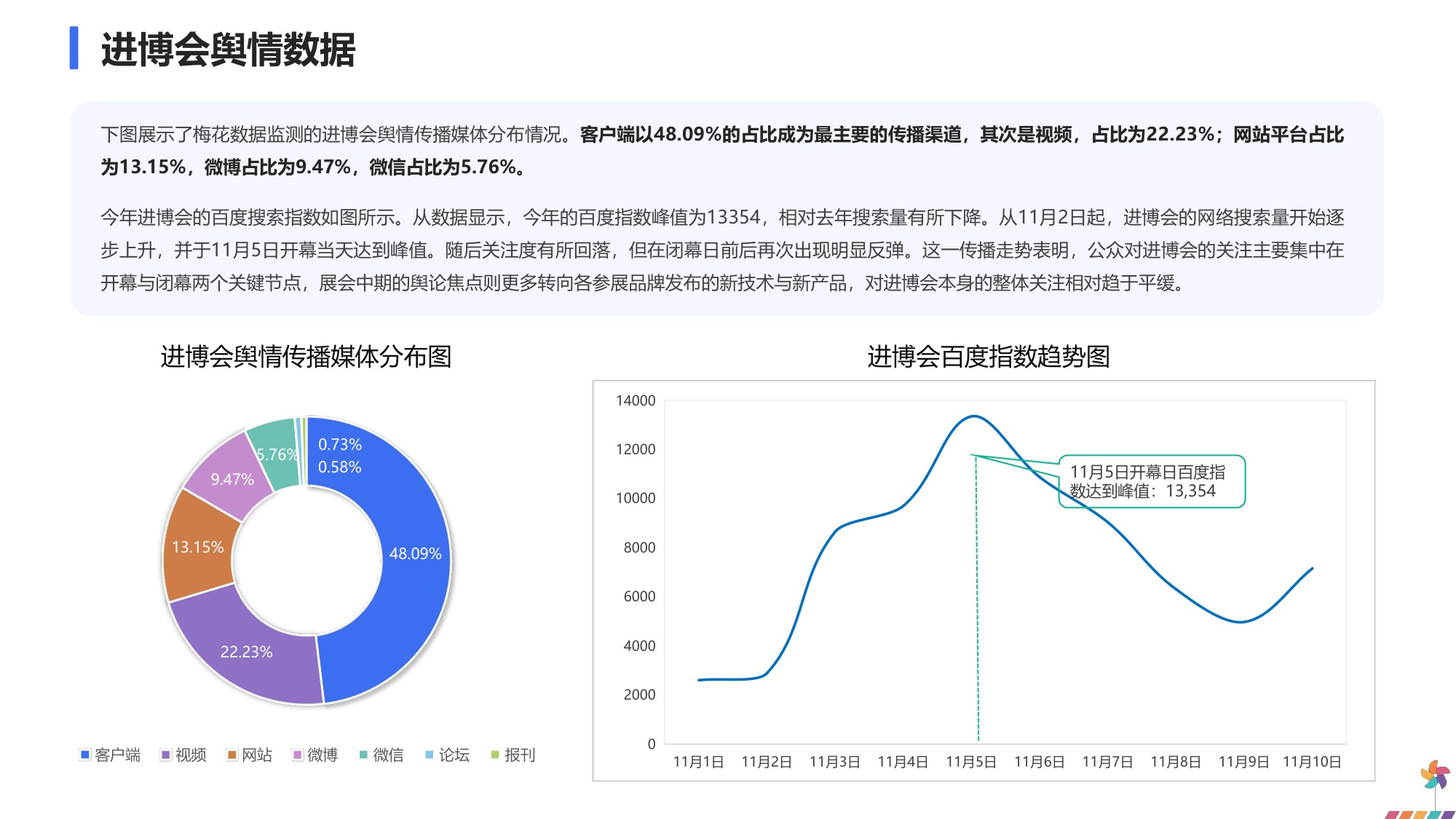Click the orange 网站 legend icon

coord(230,755)
